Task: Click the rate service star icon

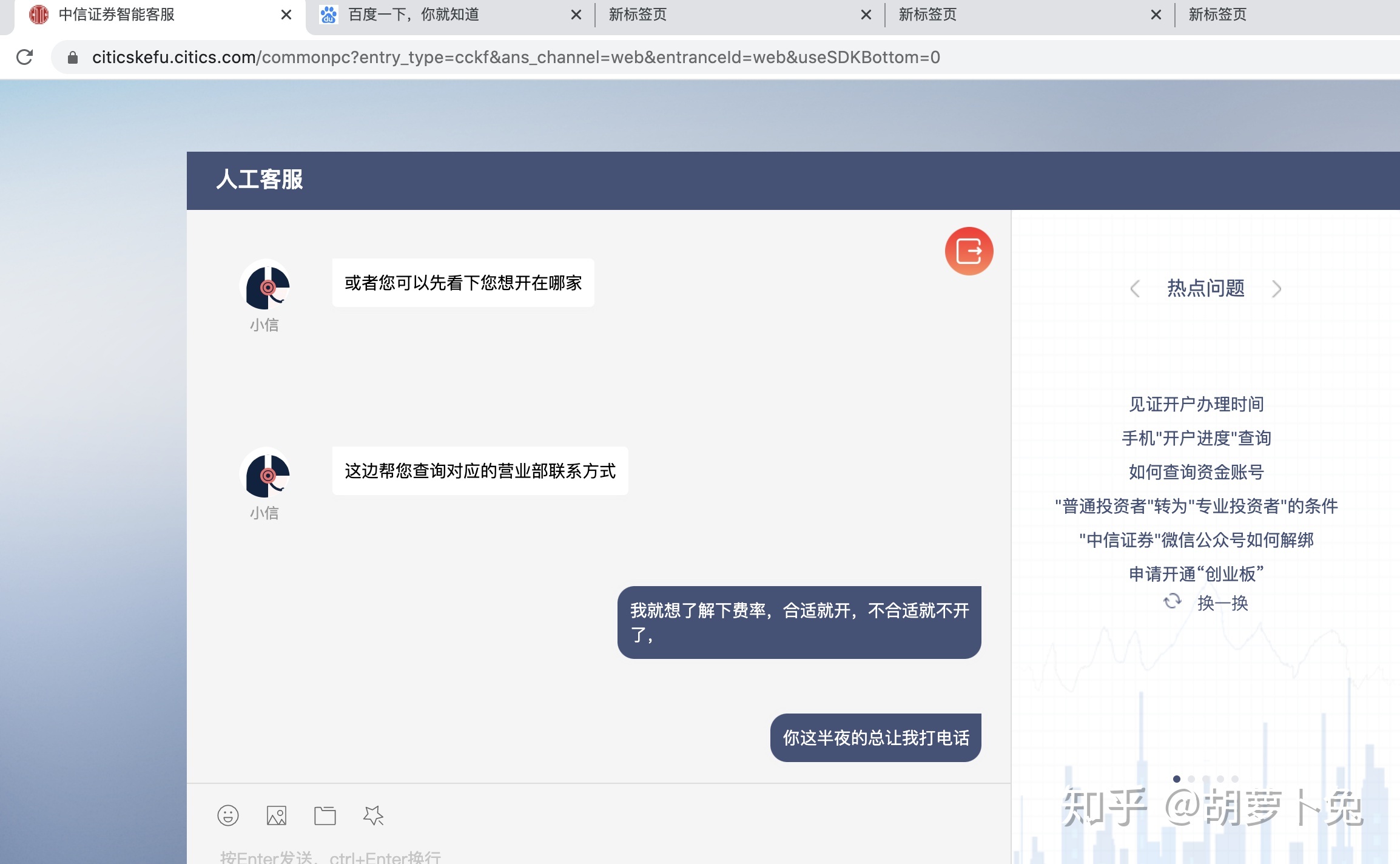Action: coord(374,815)
